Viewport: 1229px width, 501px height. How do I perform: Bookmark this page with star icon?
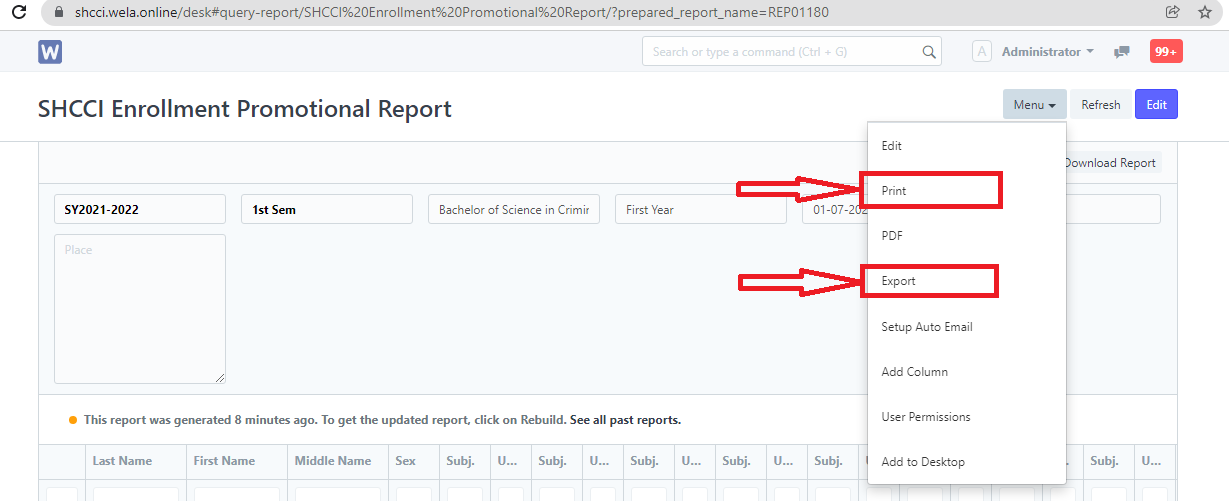click(x=1204, y=13)
